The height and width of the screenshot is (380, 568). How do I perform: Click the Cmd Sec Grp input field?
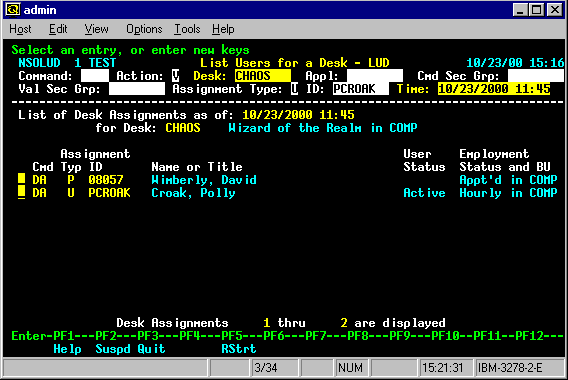(535, 76)
